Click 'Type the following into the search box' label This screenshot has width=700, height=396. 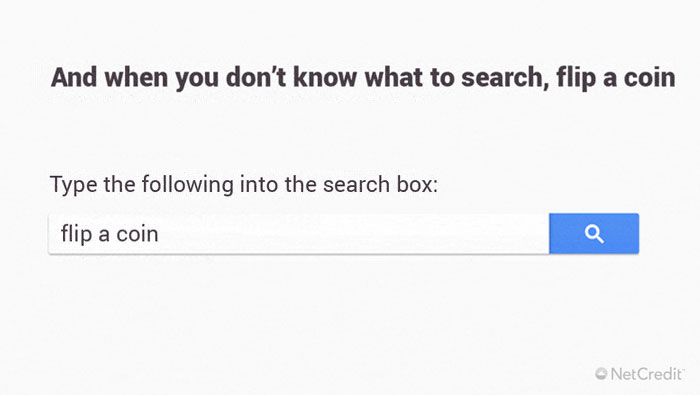pos(244,184)
